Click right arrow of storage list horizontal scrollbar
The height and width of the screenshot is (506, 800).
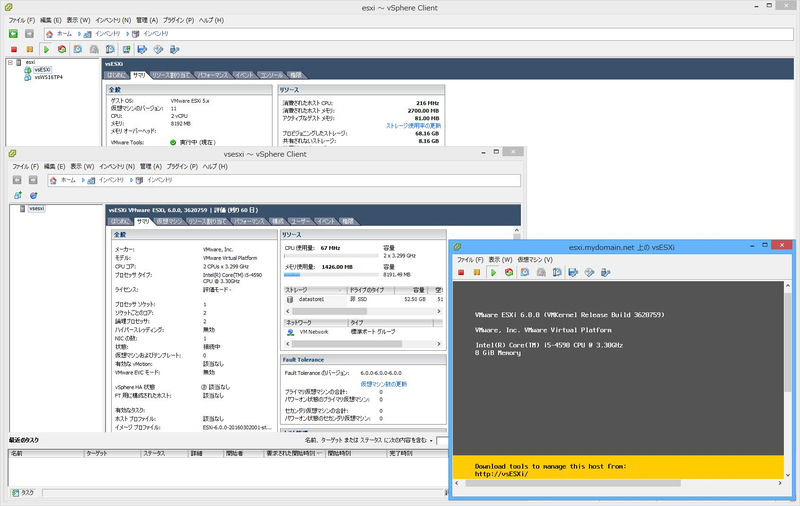point(439,311)
